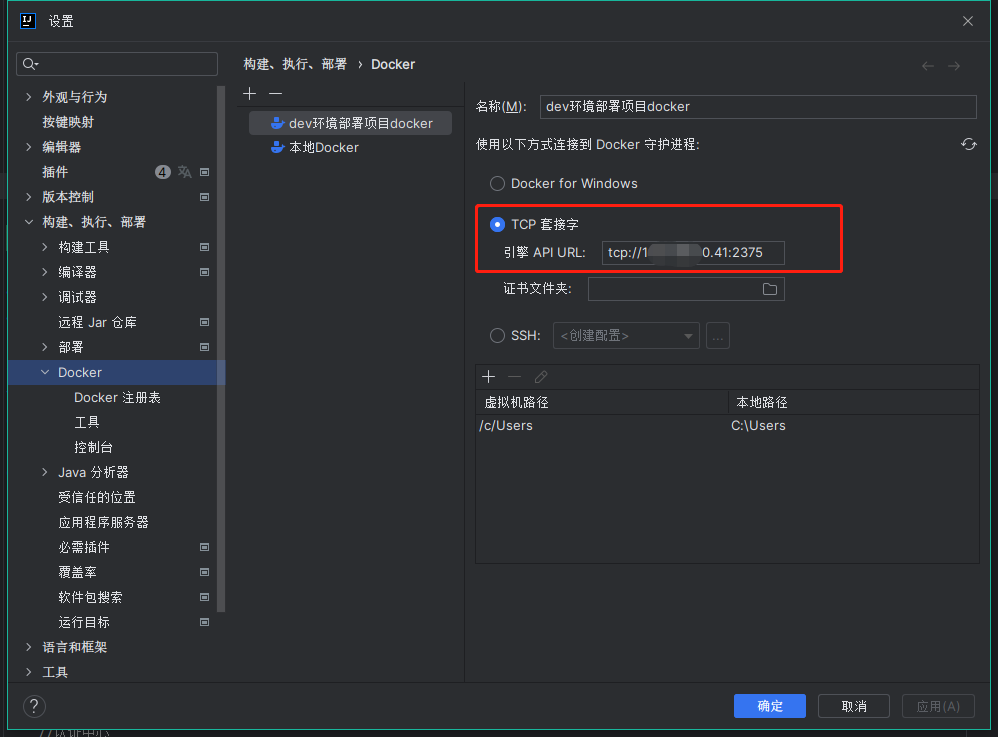Viewport: 998px width, 737px height.
Task: Add a new Docker configuration with the plus icon
Action: [248, 93]
